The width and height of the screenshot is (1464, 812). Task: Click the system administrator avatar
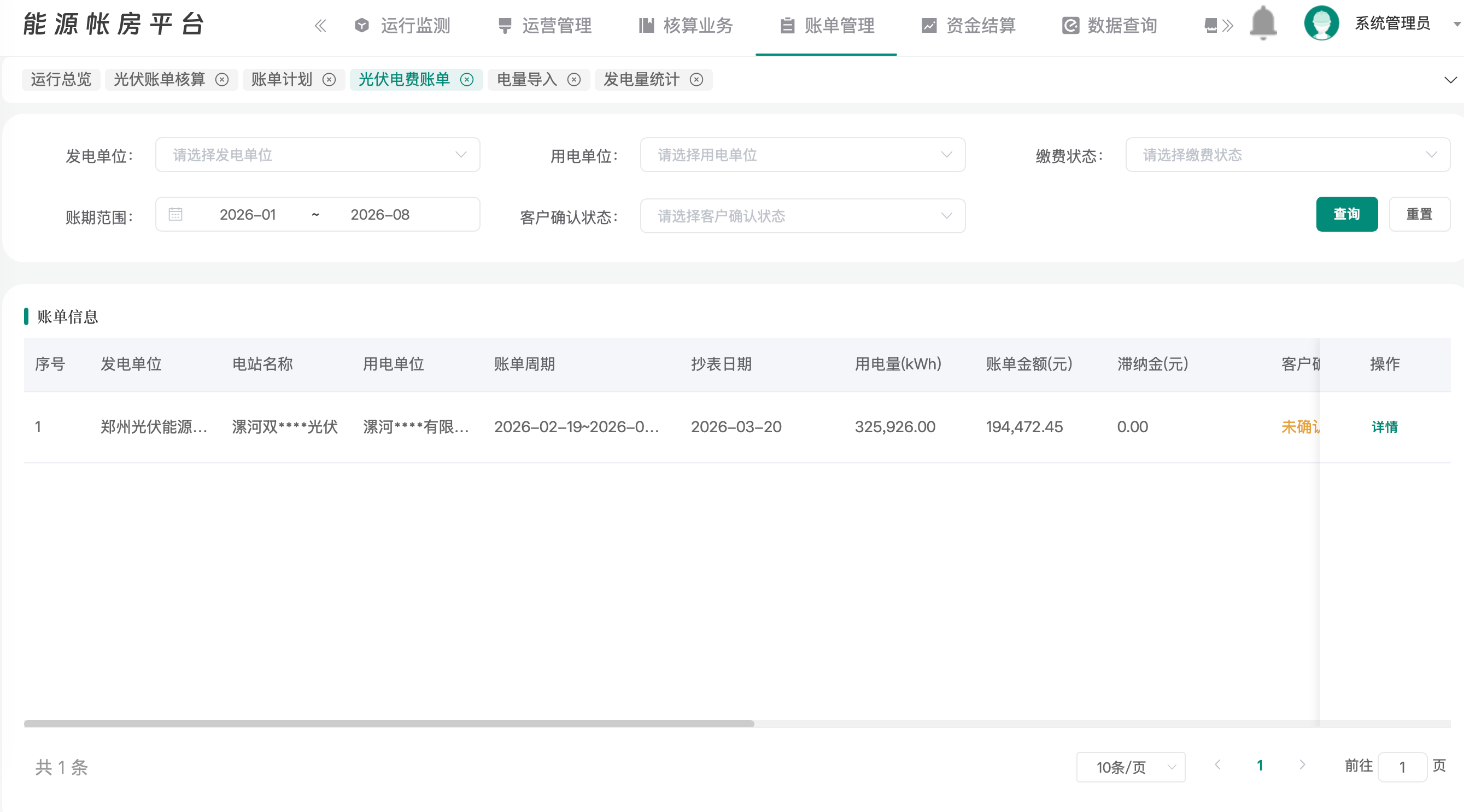(1322, 23)
